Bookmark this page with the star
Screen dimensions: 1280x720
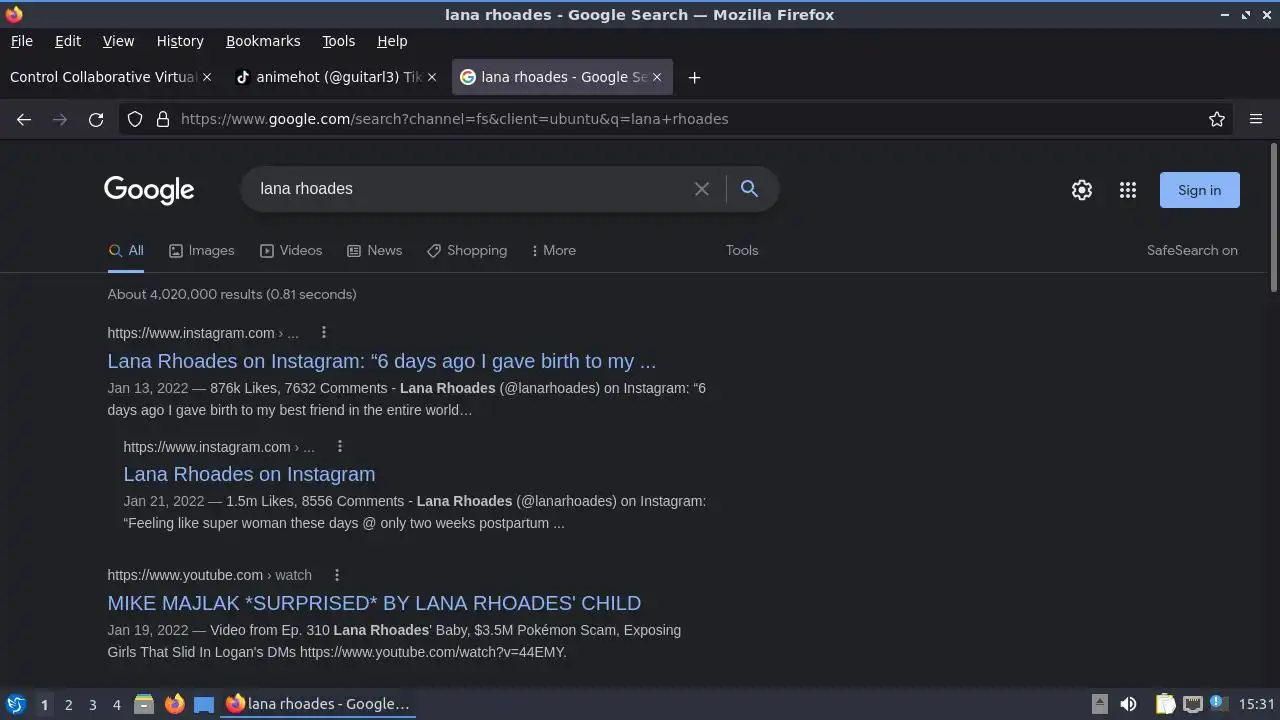pos(1217,119)
